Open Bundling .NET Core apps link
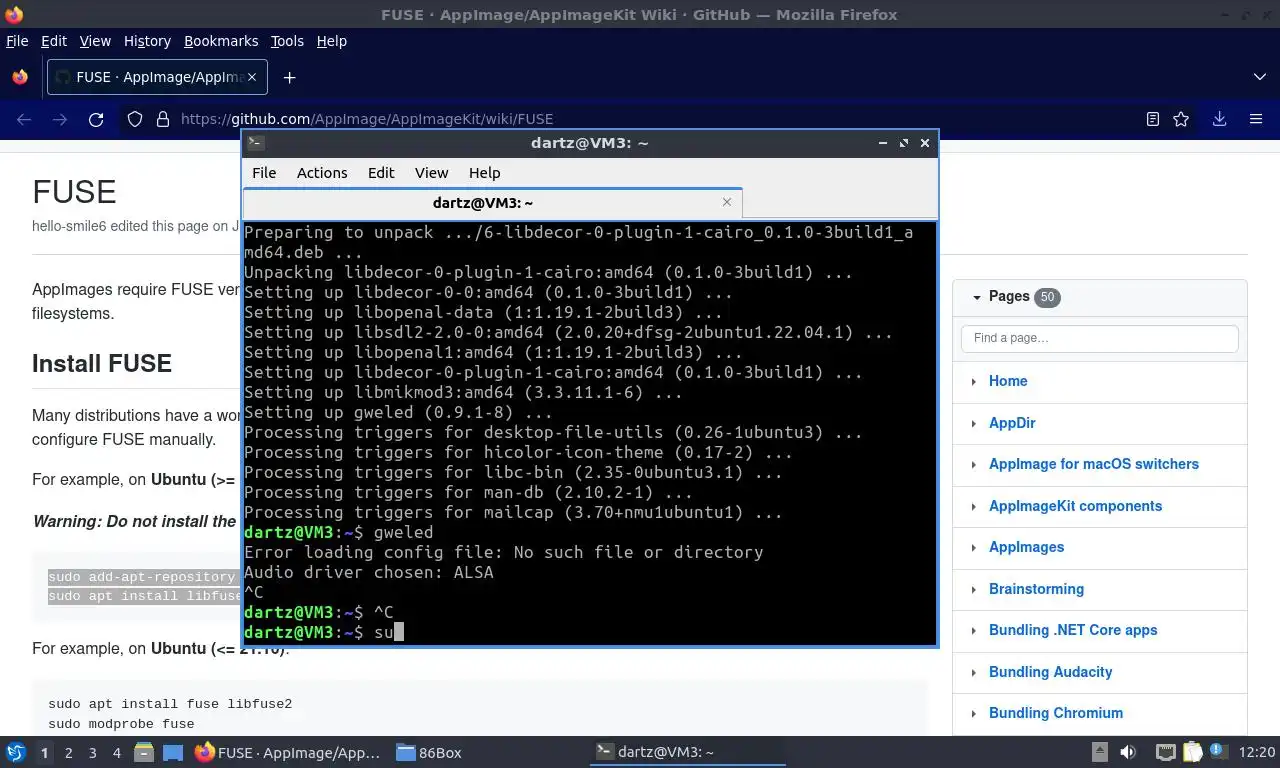The image size is (1280, 768). (x=1073, y=630)
